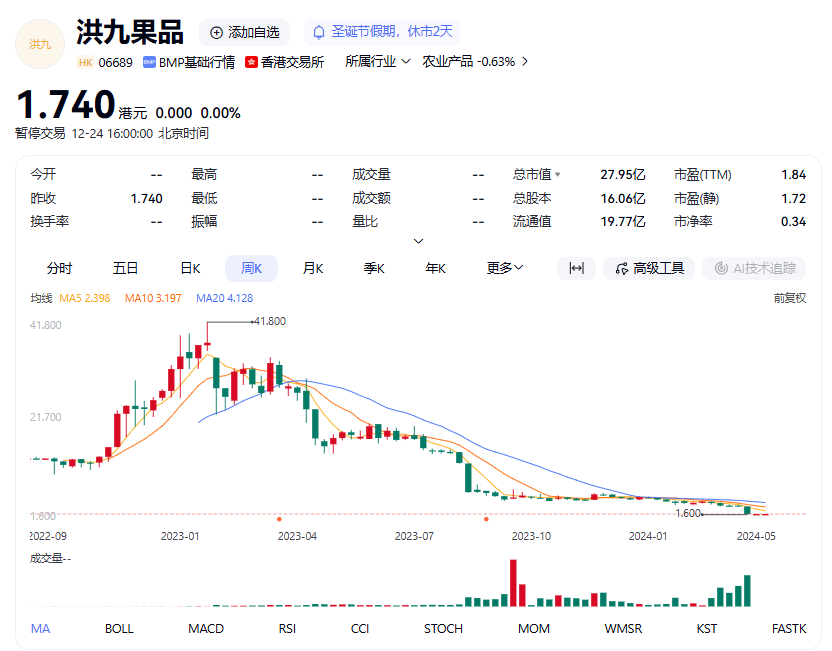This screenshot has height=651, width=832.
Task: Click the 市盈(TTM) 1.84 value
Action: 793,175
